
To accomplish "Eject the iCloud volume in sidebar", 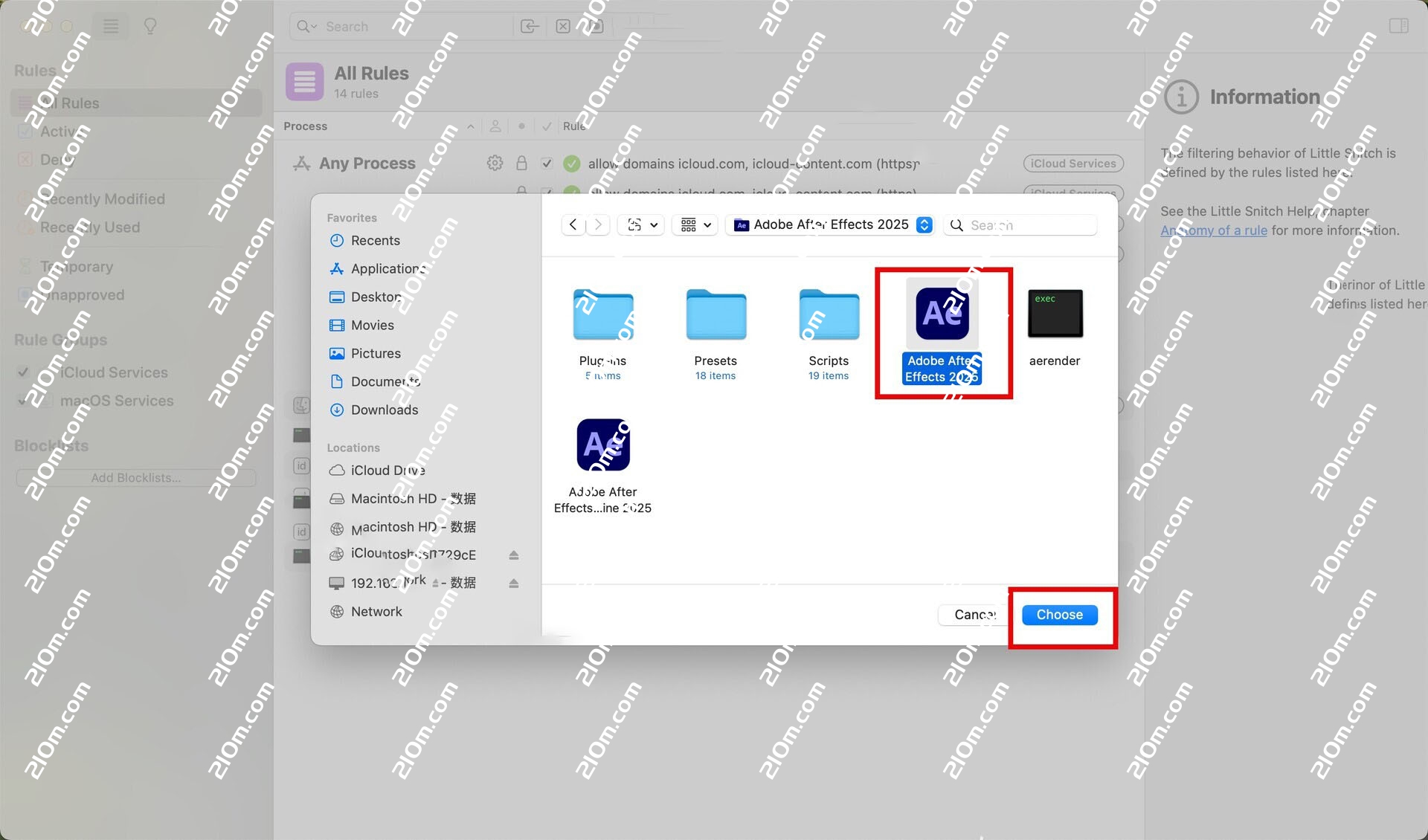I will [513, 555].
